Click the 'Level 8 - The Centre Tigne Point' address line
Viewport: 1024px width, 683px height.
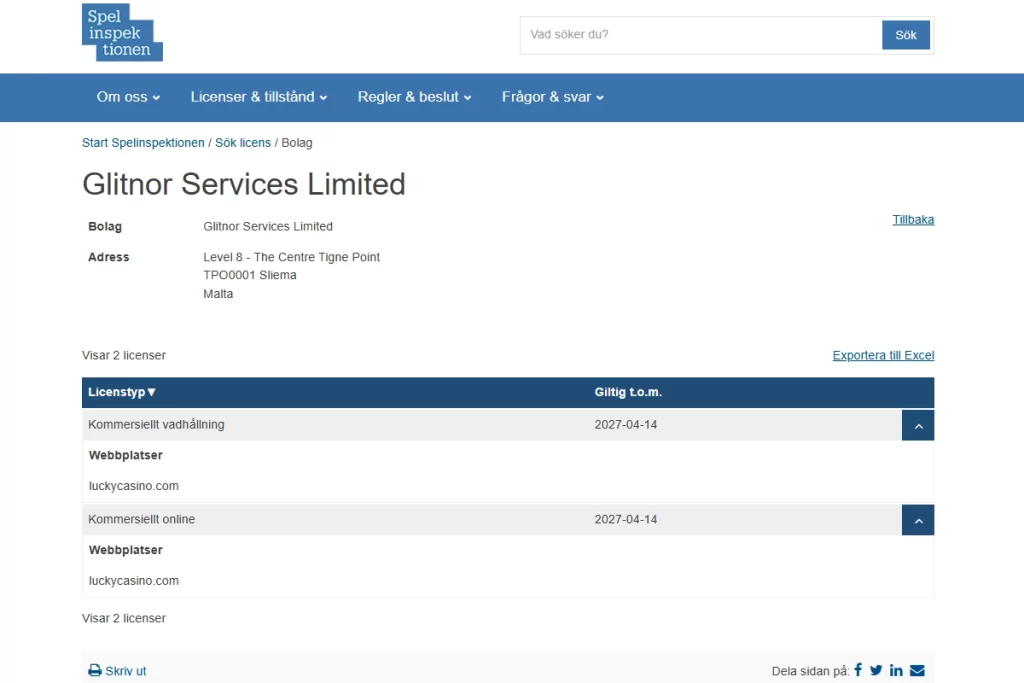[291, 257]
